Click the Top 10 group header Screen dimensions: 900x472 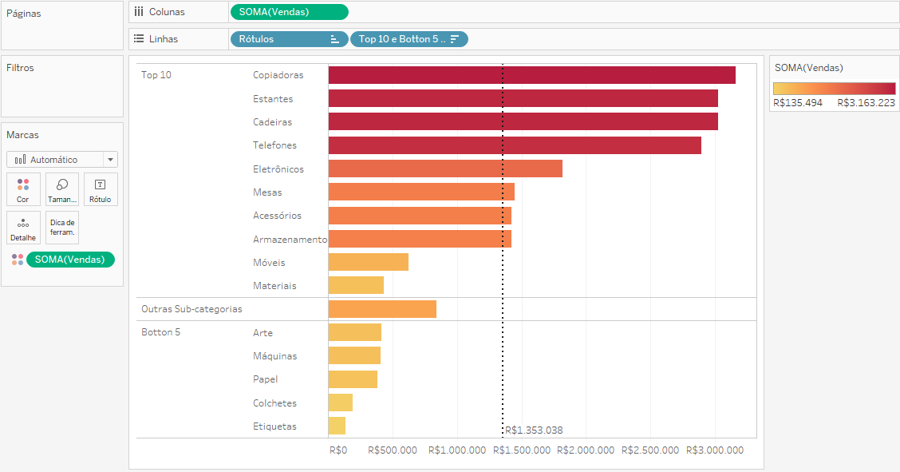[156, 75]
